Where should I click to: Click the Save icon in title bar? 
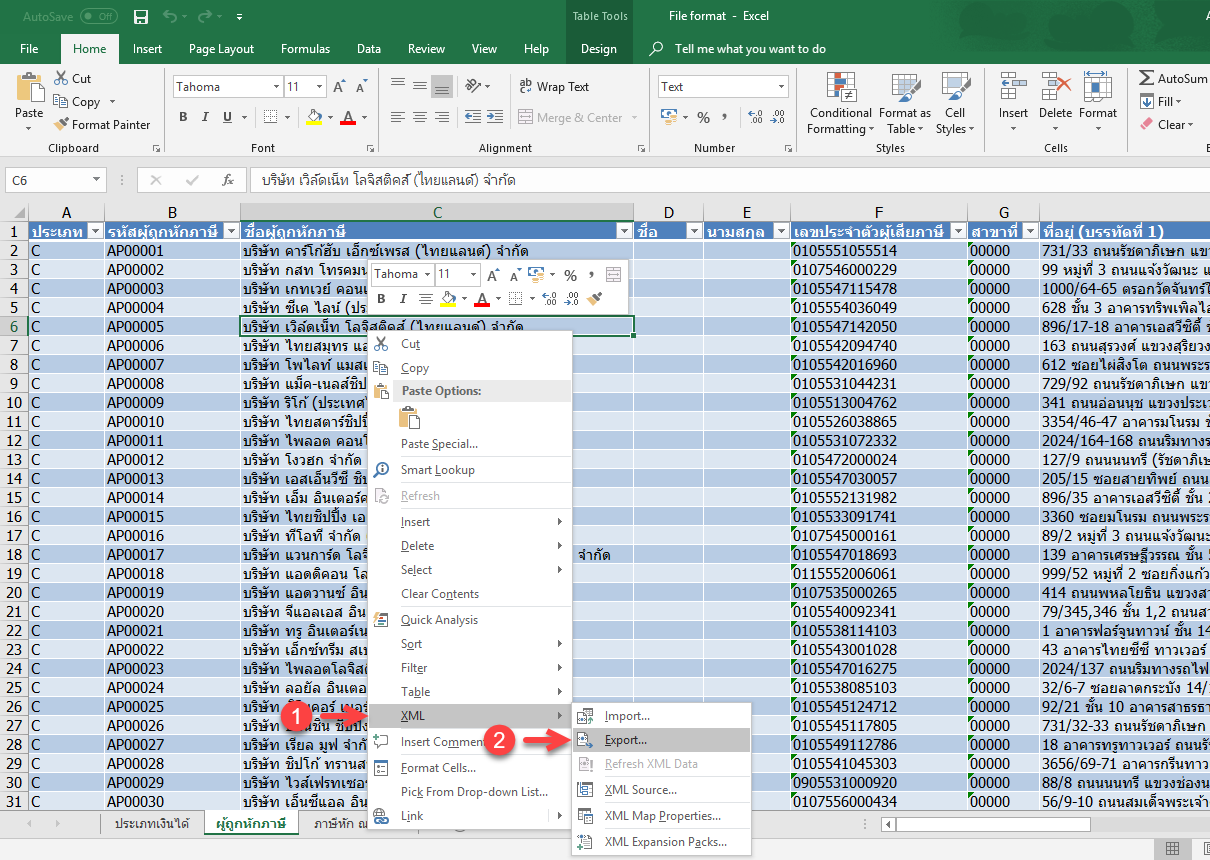(x=141, y=17)
